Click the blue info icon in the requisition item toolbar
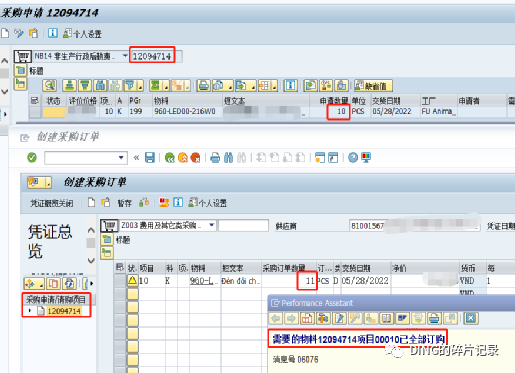 click(290, 86)
